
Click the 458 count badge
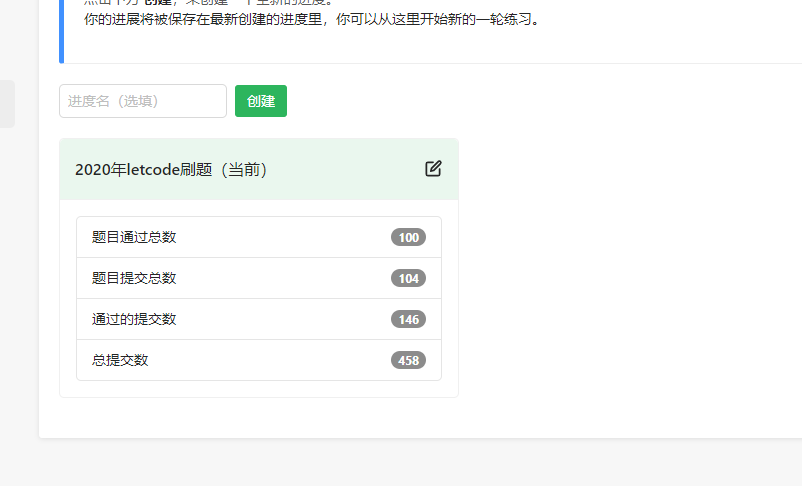[408, 360]
